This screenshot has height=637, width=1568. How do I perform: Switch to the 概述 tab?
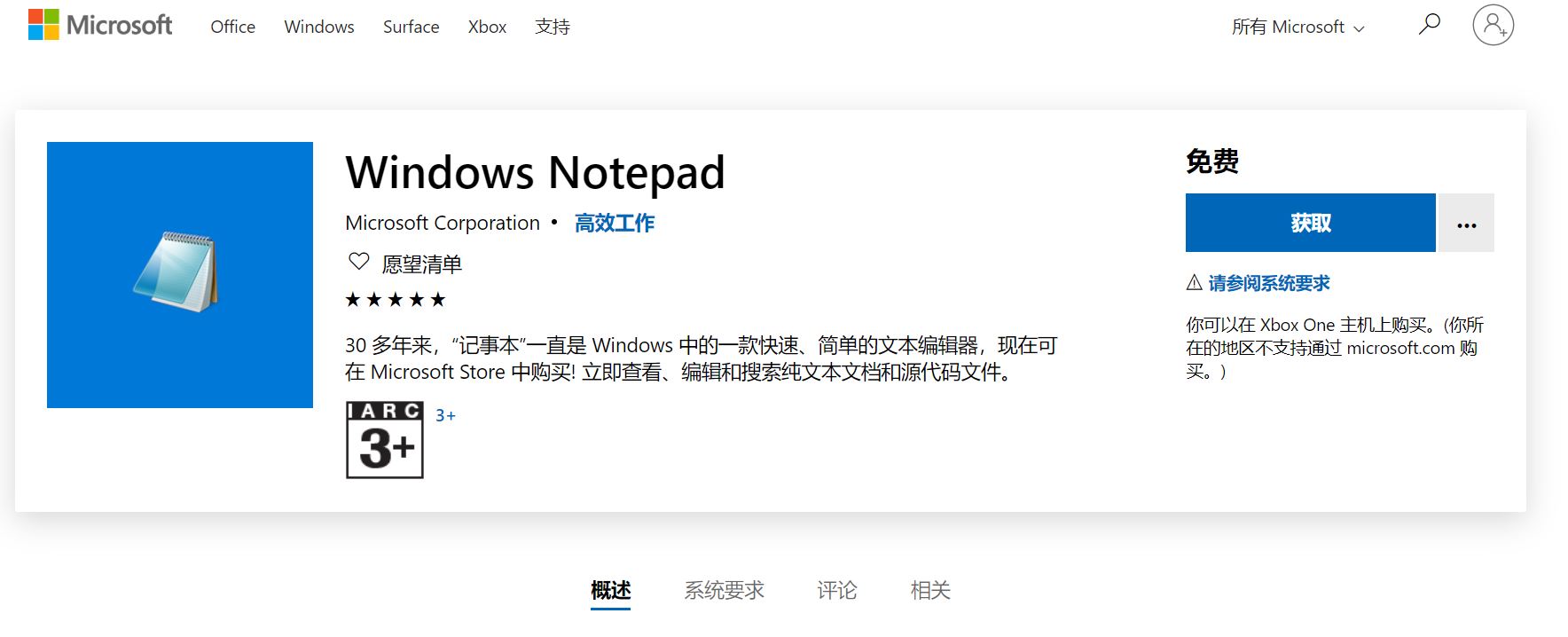pyautogui.click(x=610, y=591)
